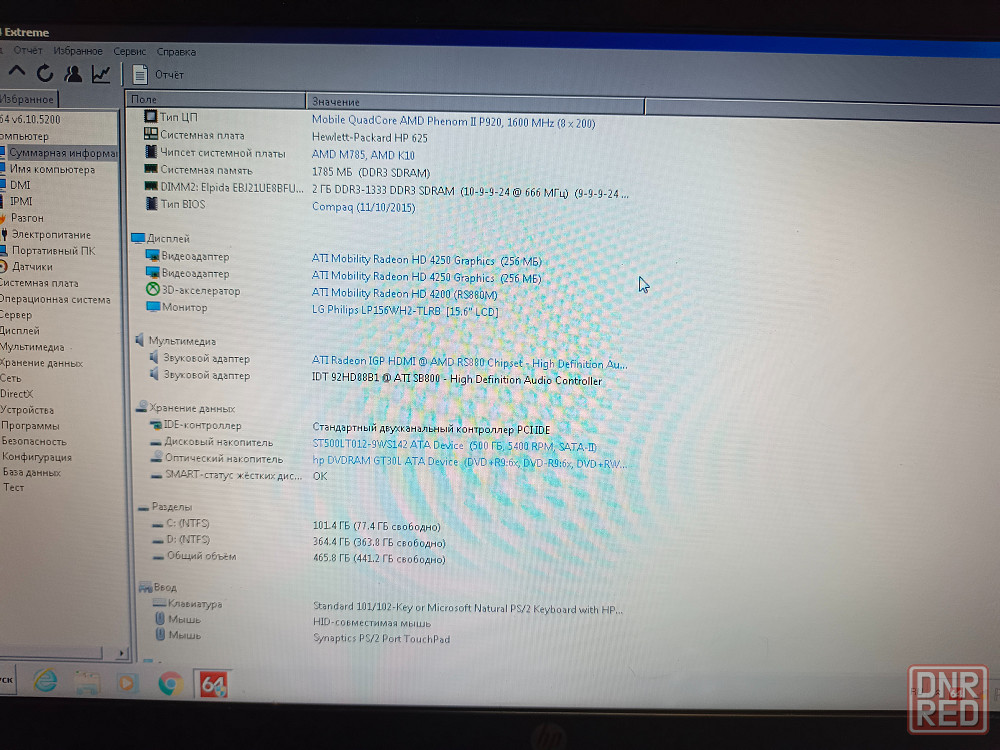Screen dimensions: 1000x750
Task: Select Имя компьютера tree item
Action: pos(52,170)
